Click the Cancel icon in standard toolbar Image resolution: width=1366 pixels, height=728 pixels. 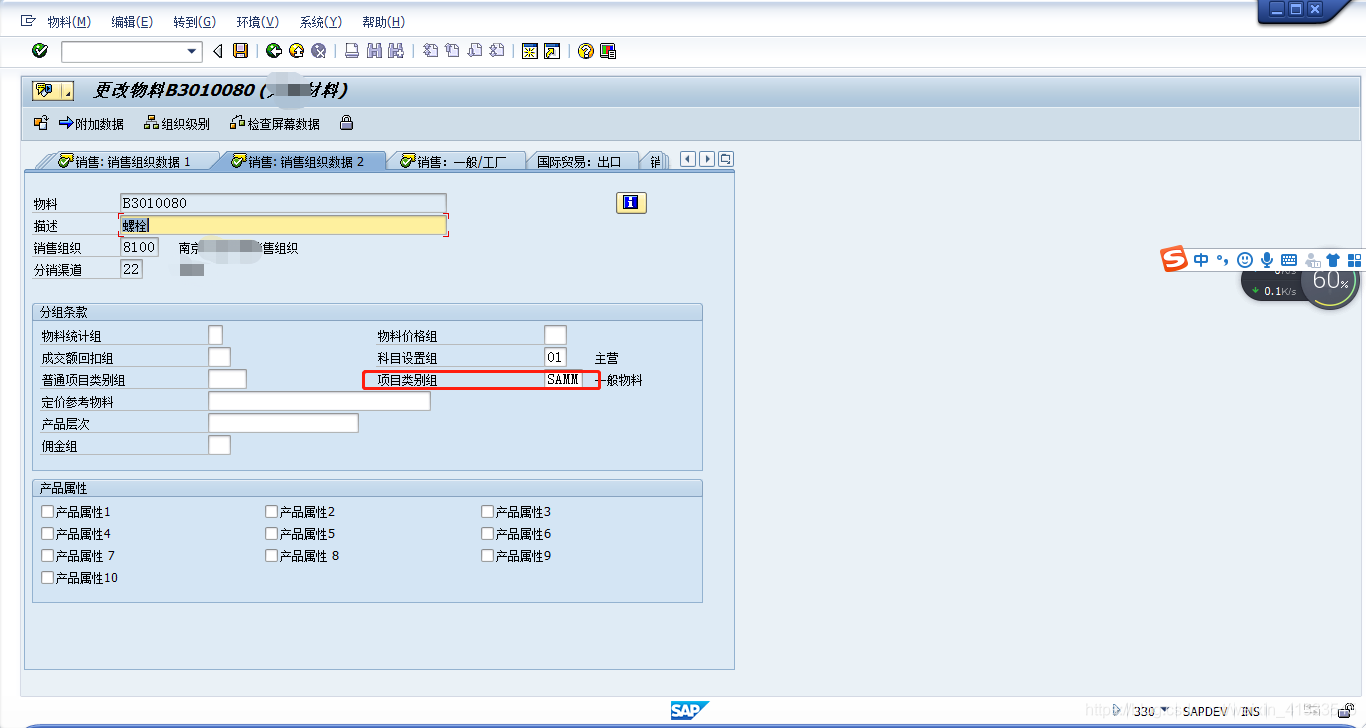(x=319, y=51)
